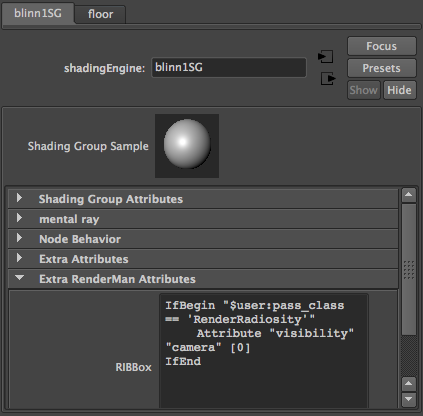This screenshot has height=416, width=423.
Task: Click the lower scroll up arrow near bottom
Action: pyautogui.click(x=409, y=384)
